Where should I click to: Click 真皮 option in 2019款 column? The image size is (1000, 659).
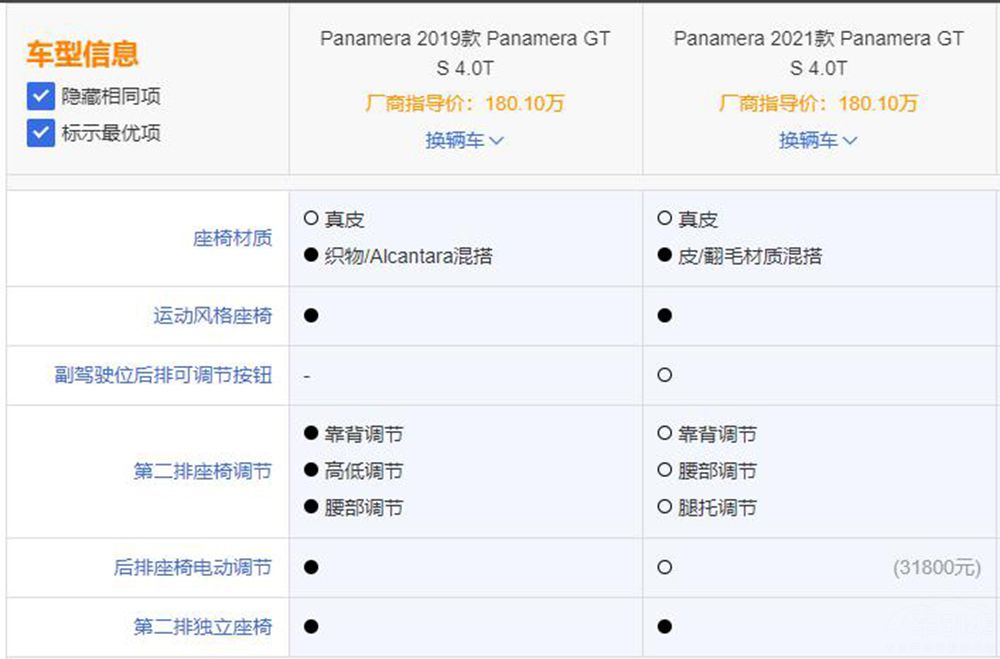point(344,219)
